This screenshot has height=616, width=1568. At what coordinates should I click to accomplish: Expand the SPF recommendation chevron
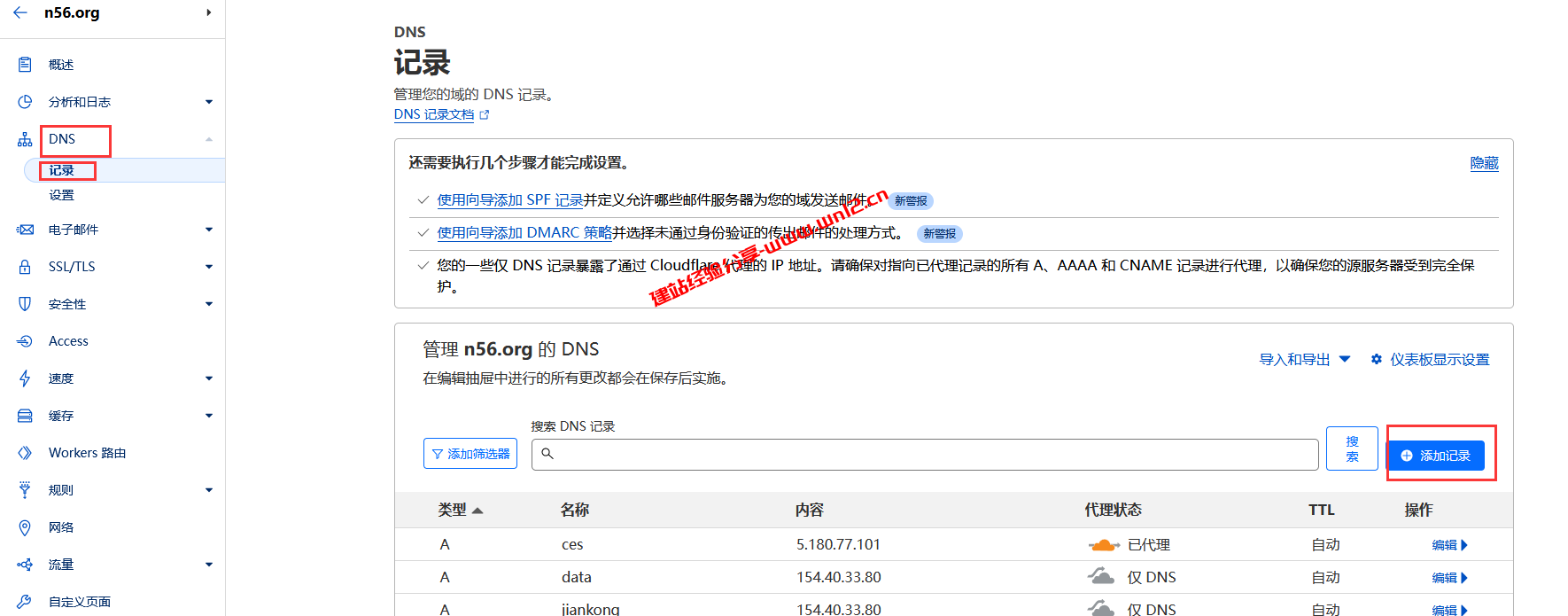click(x=423, y=200)
